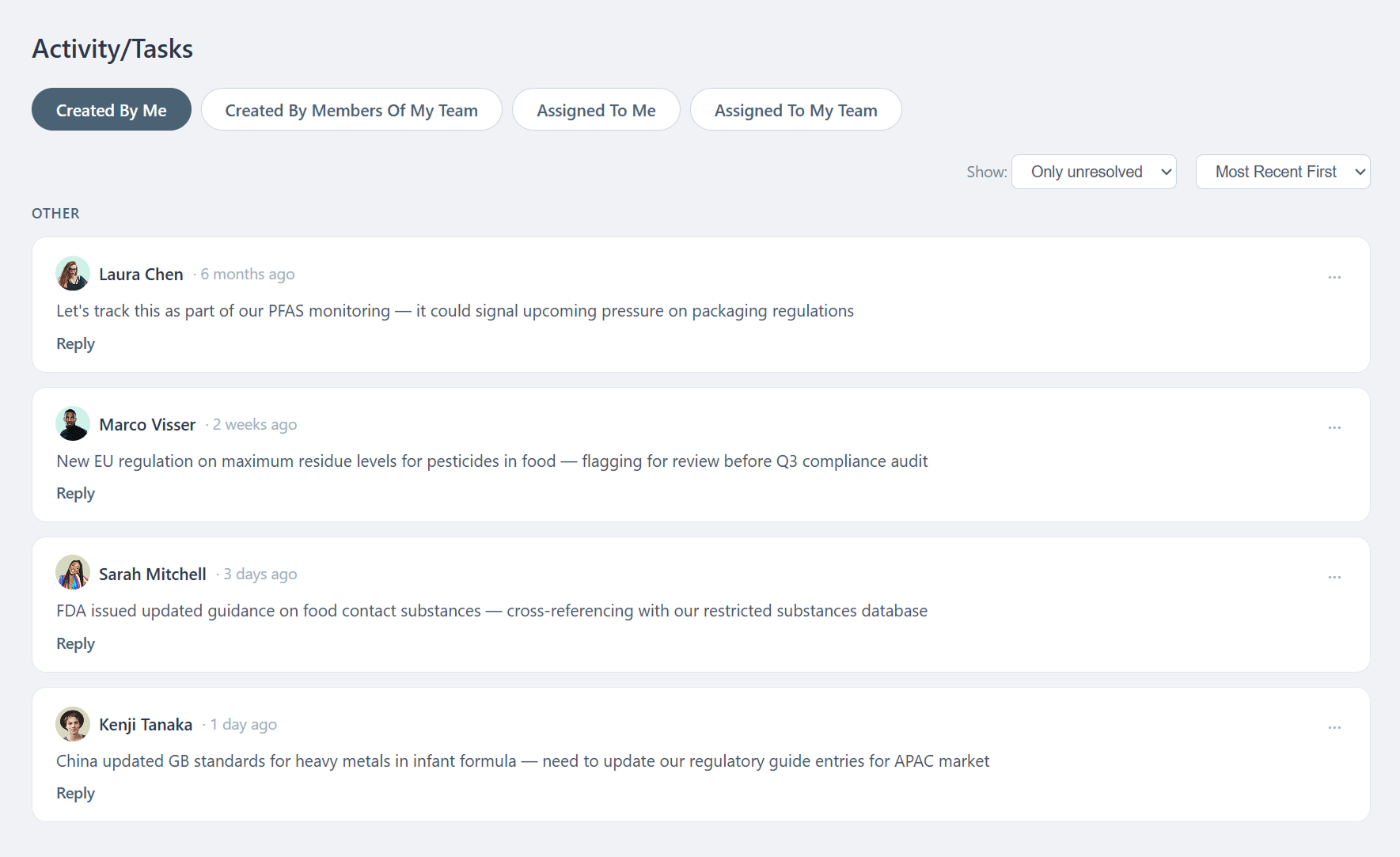This screenshot has height=857, width=1400.
Task: Click Marco Visser's profile avatar
Action: tap(72, 423)
